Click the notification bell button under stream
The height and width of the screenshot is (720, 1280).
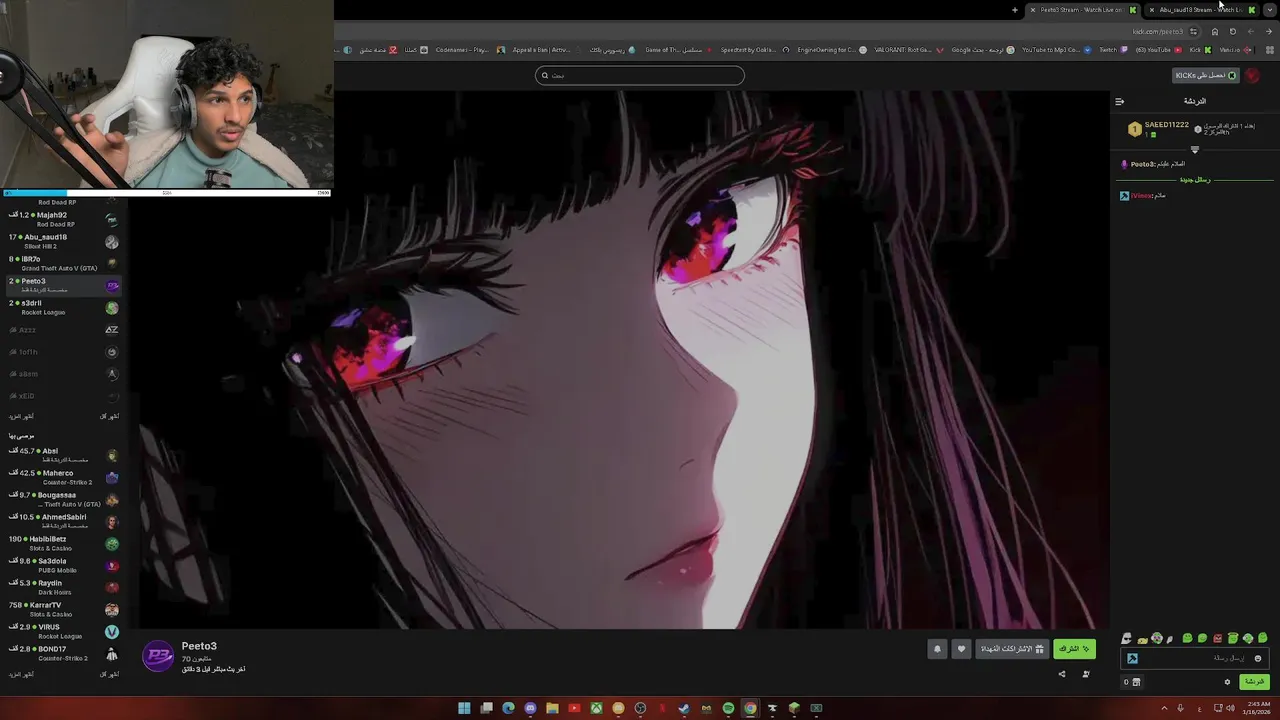click(x=937, y=649)
